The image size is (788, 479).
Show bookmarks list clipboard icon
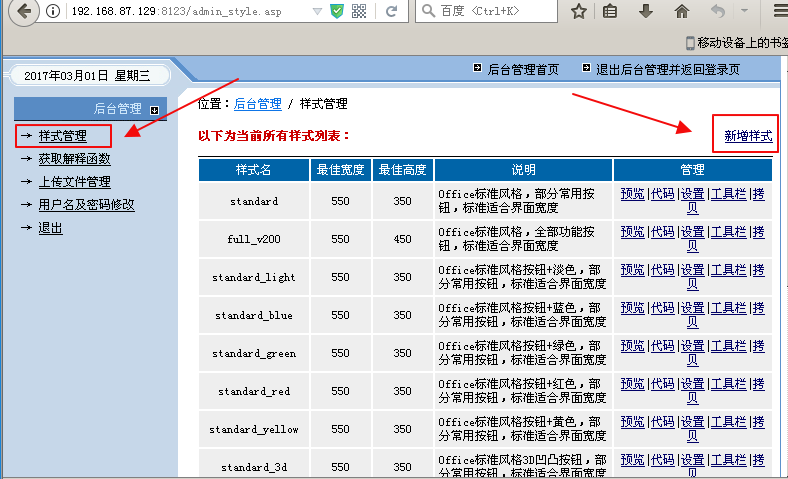[x=610, y=11]
